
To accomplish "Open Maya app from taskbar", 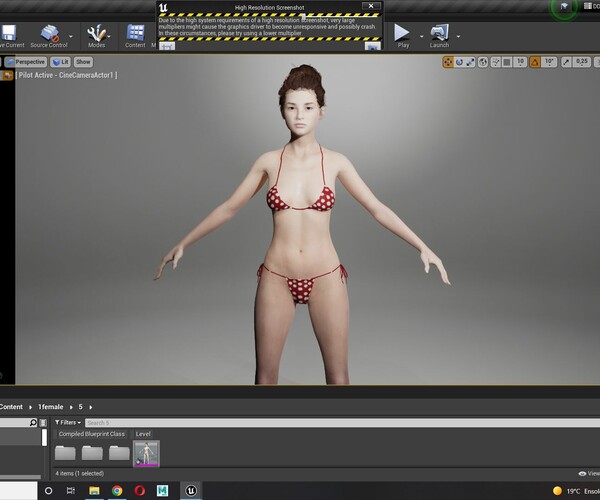I will [x=162, y=490].
